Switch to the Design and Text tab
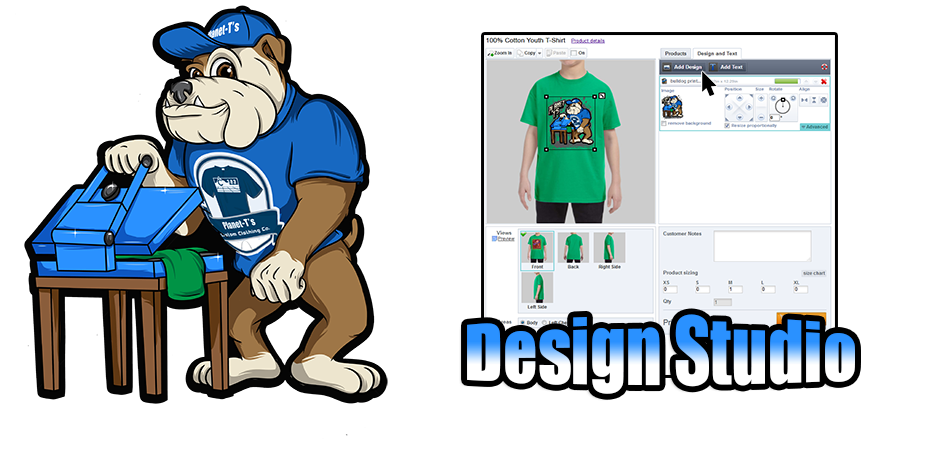 pyautogui.click(x=717, y=53)
